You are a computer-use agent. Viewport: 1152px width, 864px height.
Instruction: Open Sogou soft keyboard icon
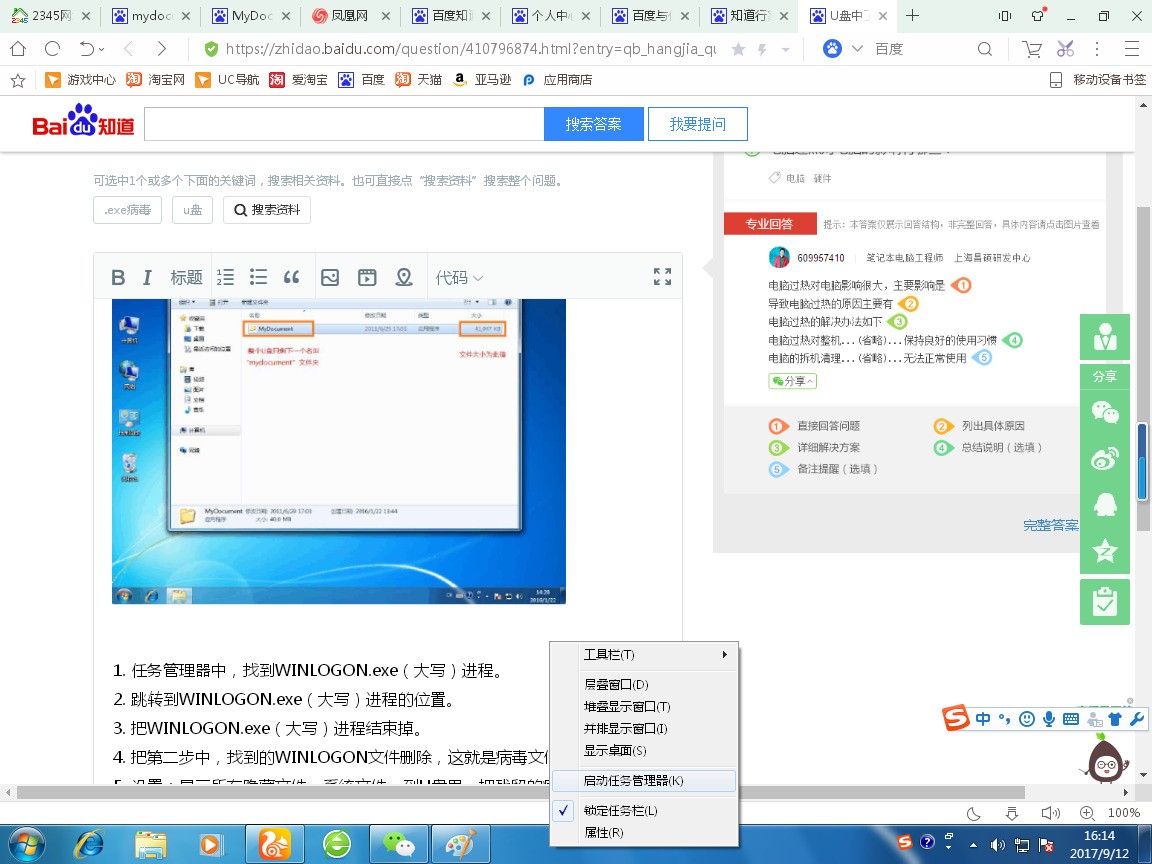pyautogui.click(x=1071, y=719)
